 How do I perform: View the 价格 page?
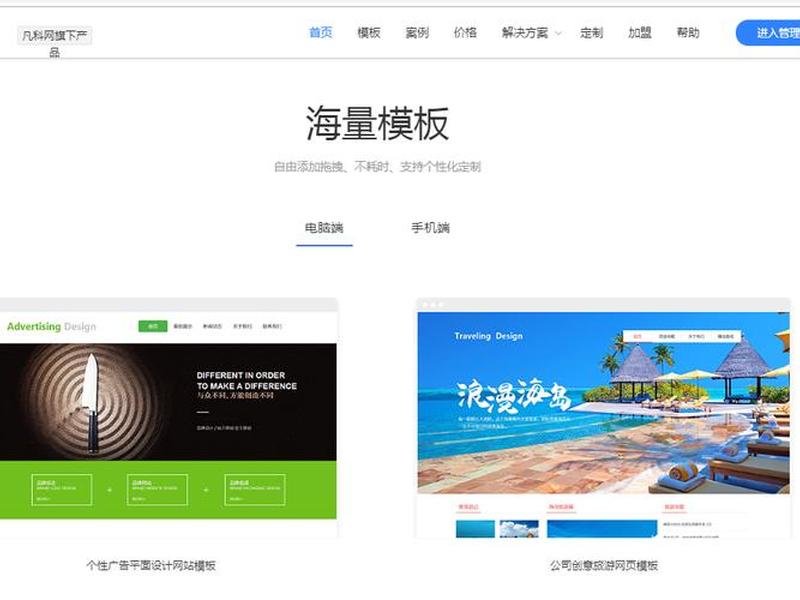click(465, 33)
